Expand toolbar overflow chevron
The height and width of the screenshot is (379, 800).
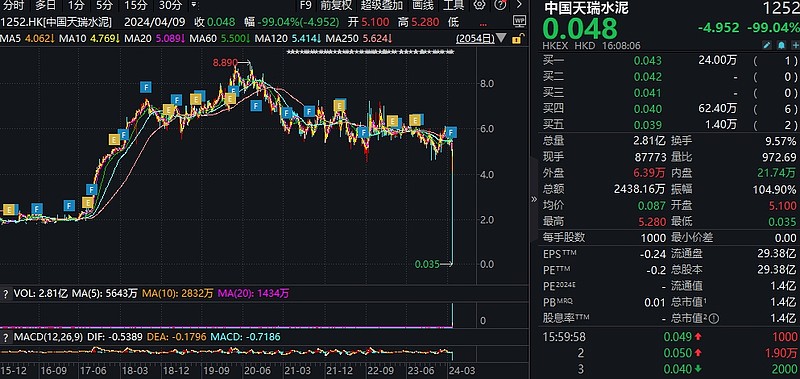tap(519, 6)
